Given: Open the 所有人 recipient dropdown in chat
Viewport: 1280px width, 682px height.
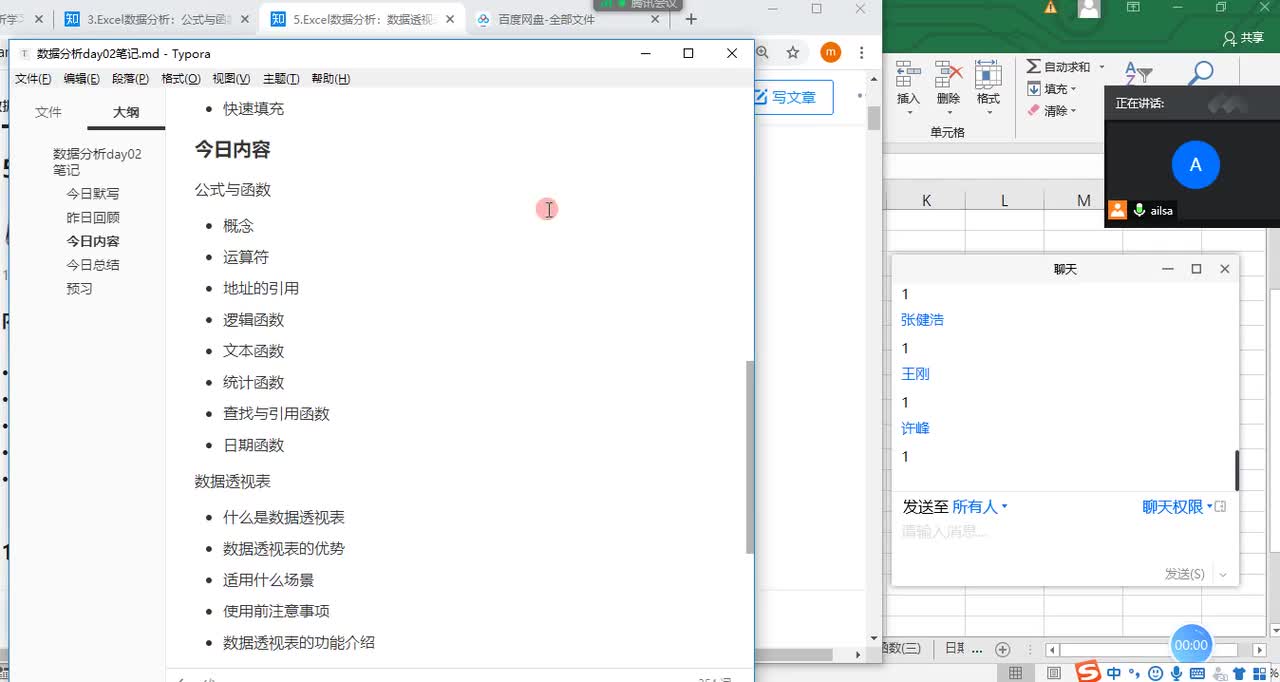Looking at the screenshot, I should click(980, 507).
